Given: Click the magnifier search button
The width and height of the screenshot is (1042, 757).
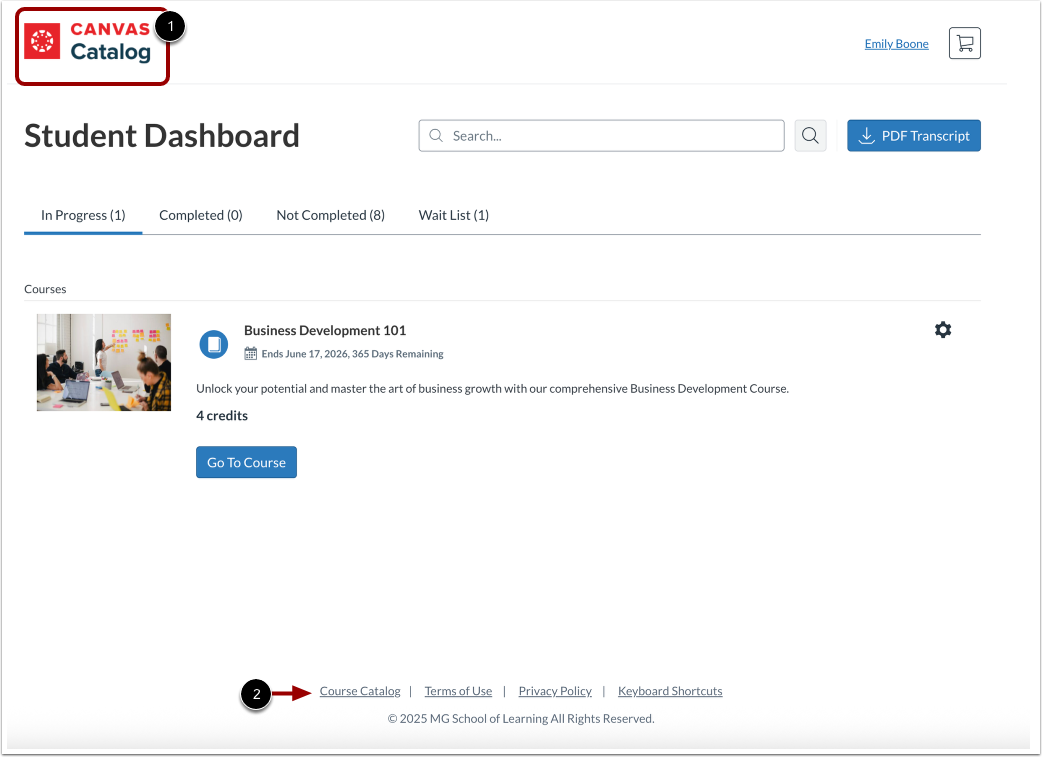Looking at the screenshot, I should click(x=810, y=136).
